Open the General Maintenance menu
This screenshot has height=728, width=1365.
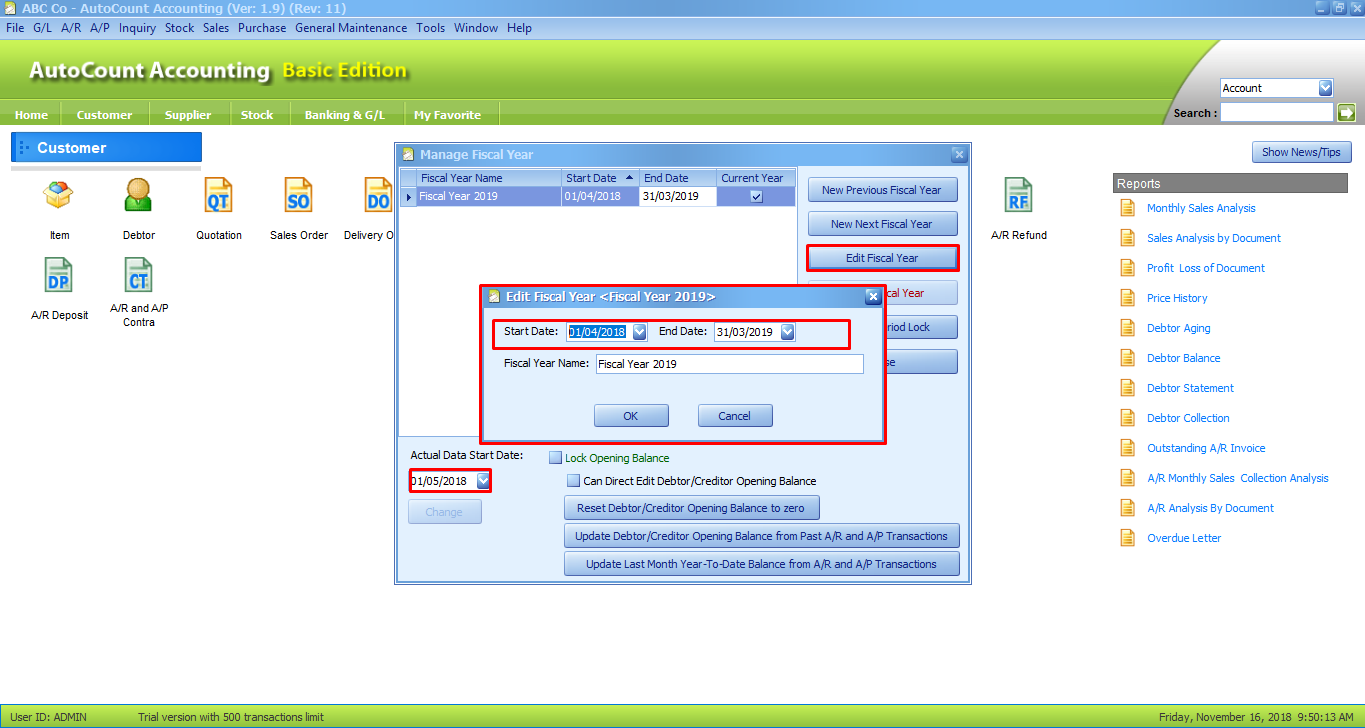pyautogui.click(x=351, y=28)
